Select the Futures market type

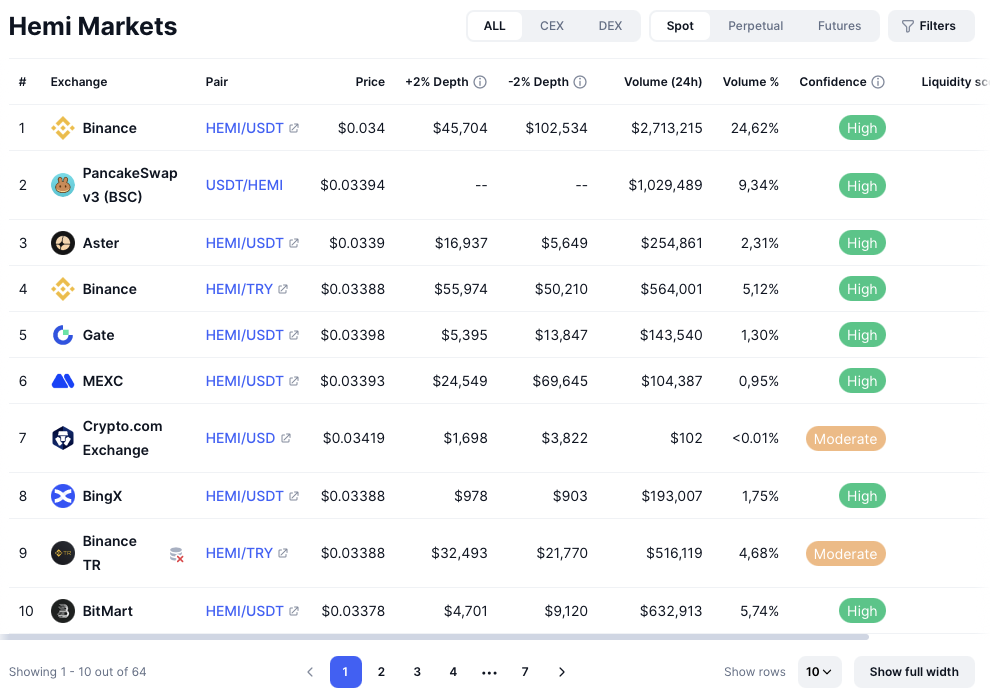(x=839, y=26)
